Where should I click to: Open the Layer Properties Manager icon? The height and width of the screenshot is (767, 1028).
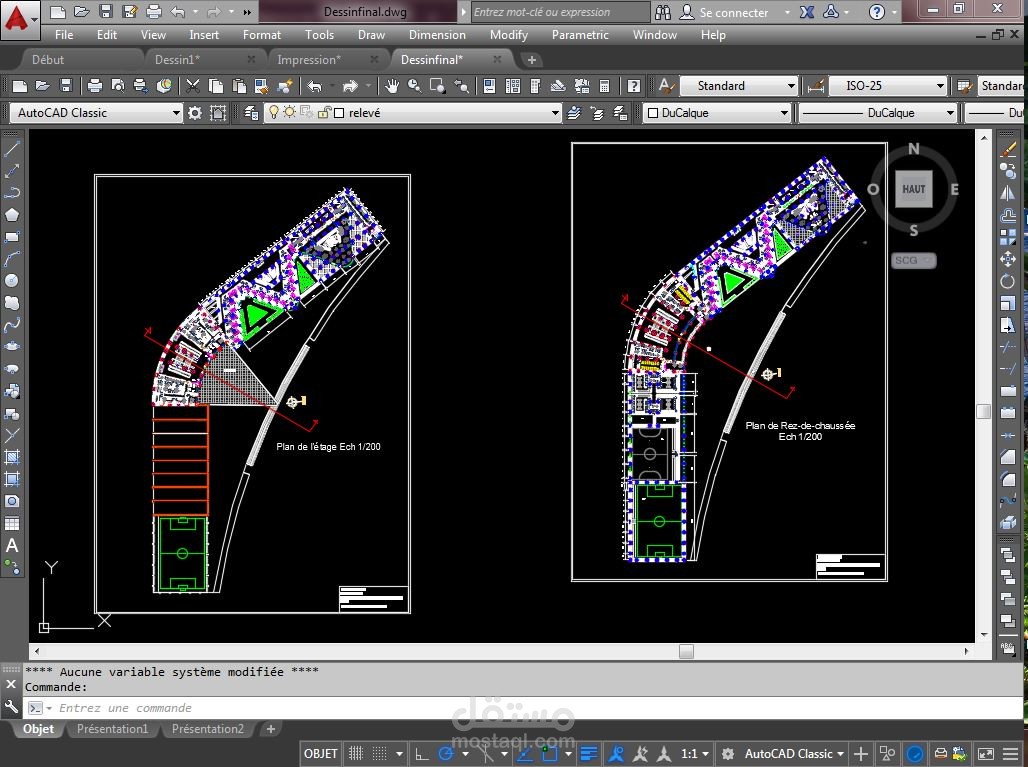250,113
